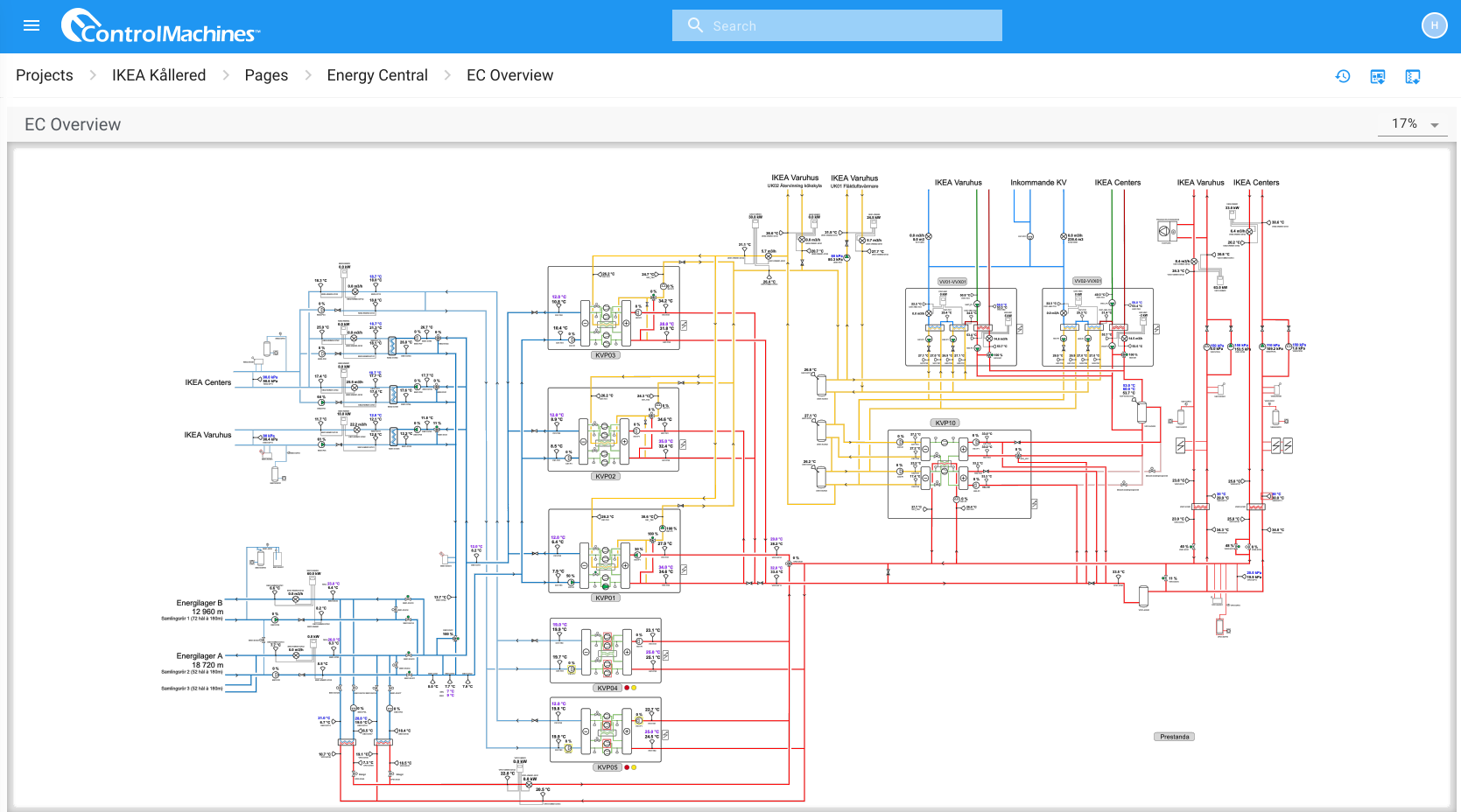Select EC Overview breadcrumb item
The image size is (1461, 812).
(509, 75)
